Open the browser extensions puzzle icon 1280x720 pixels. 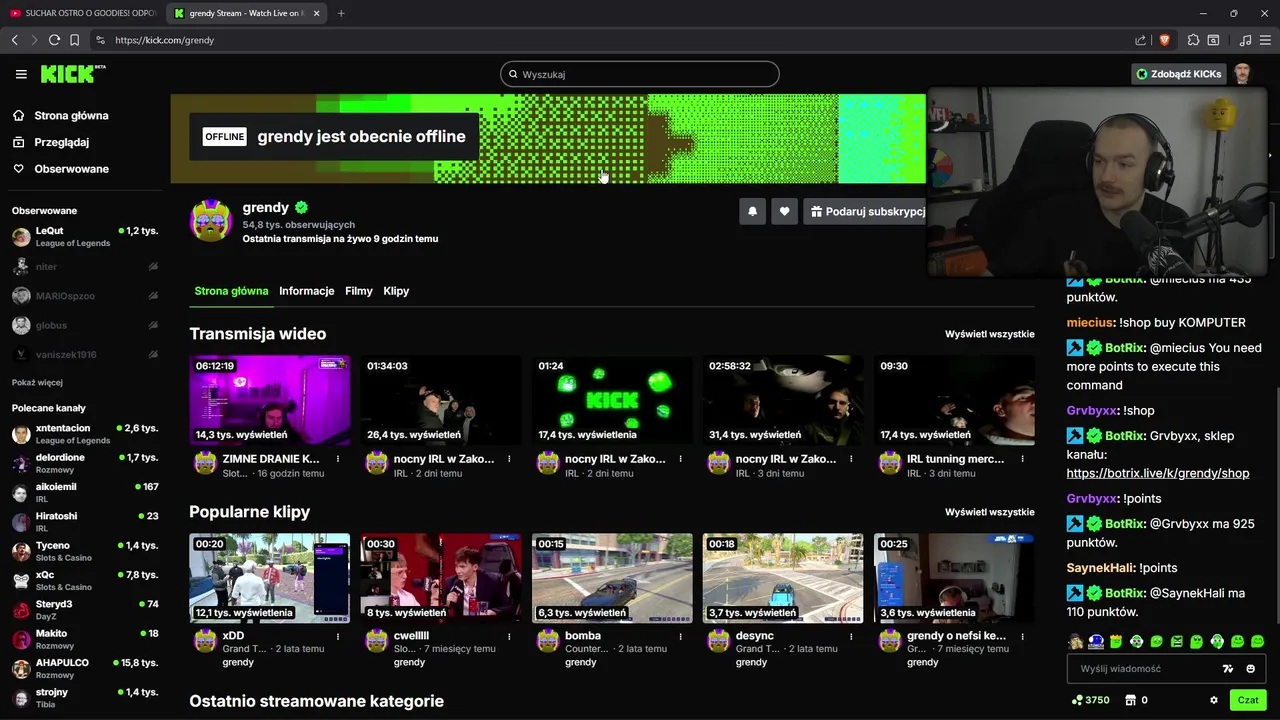[x=1193, y=40]
